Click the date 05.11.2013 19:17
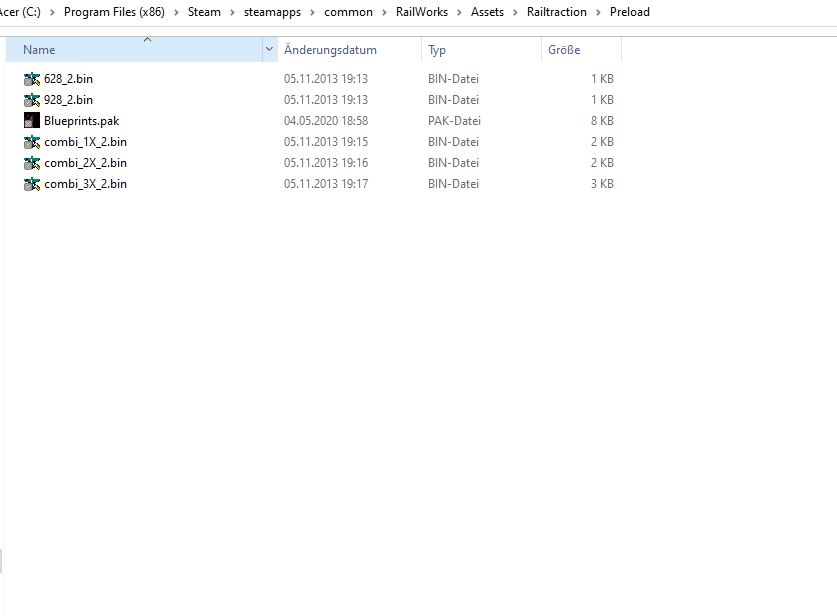Image resolution: width=837 pixels, height=616 pixels. (326, 184)
